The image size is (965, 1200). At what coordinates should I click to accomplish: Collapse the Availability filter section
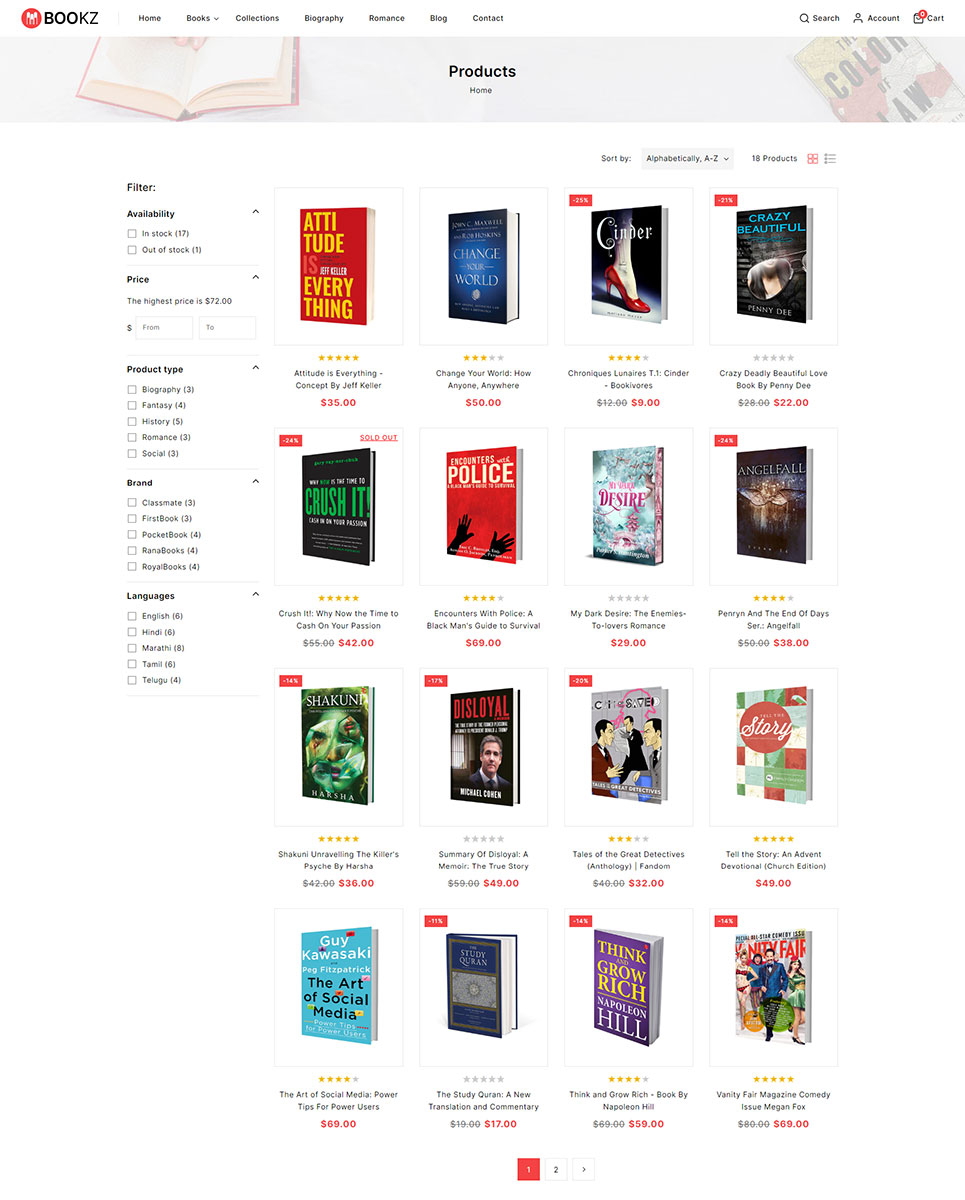coord(255,212)
